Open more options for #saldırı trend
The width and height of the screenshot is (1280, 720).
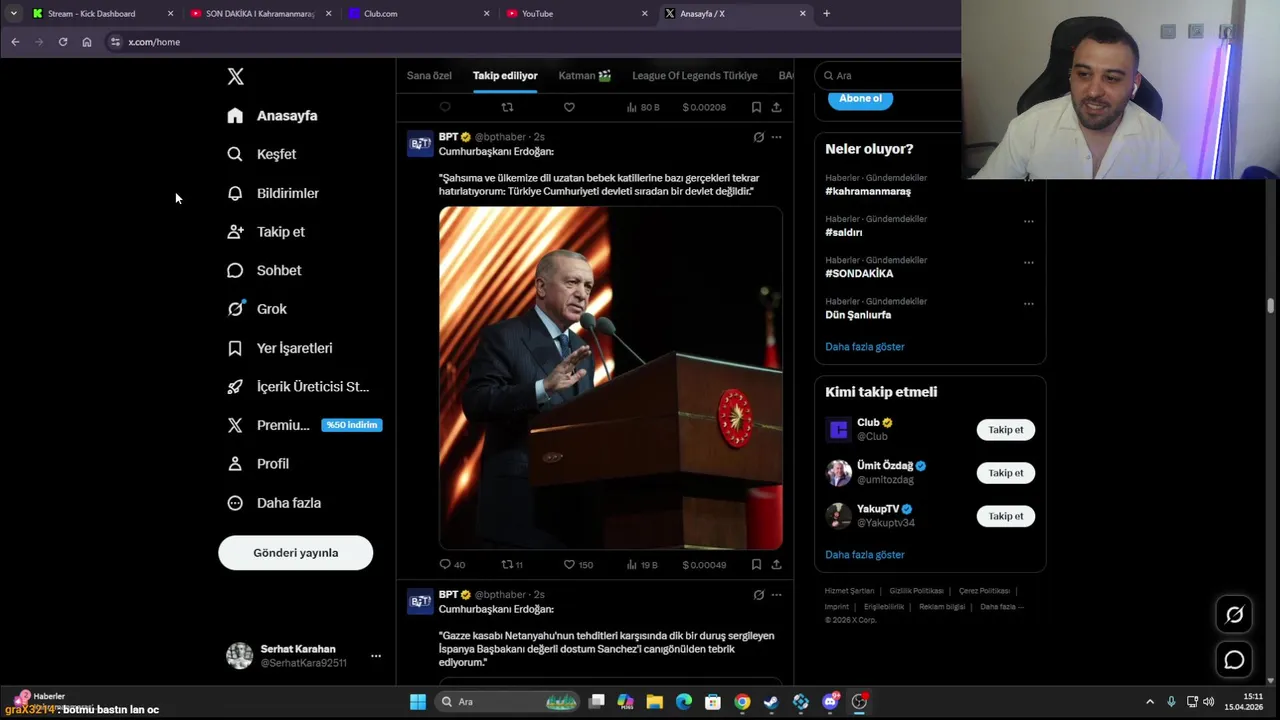tap(1028, 222)
